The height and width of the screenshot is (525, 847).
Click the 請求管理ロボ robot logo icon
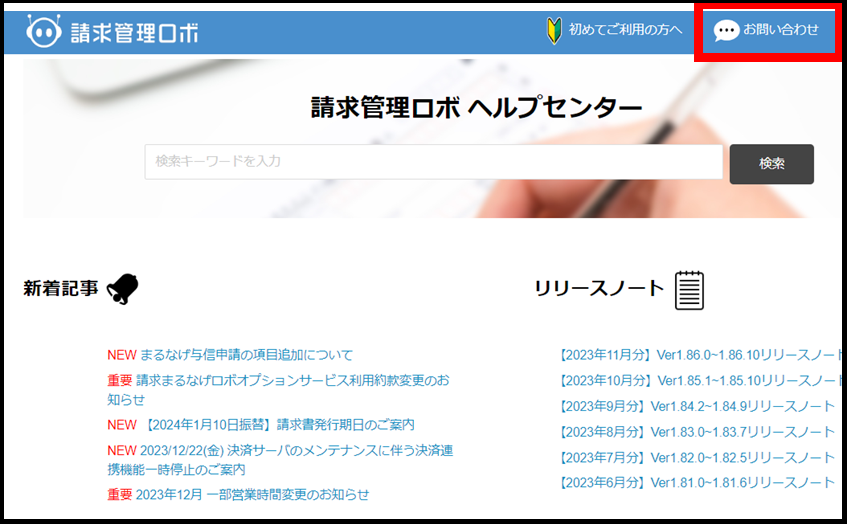click(43, 31)
